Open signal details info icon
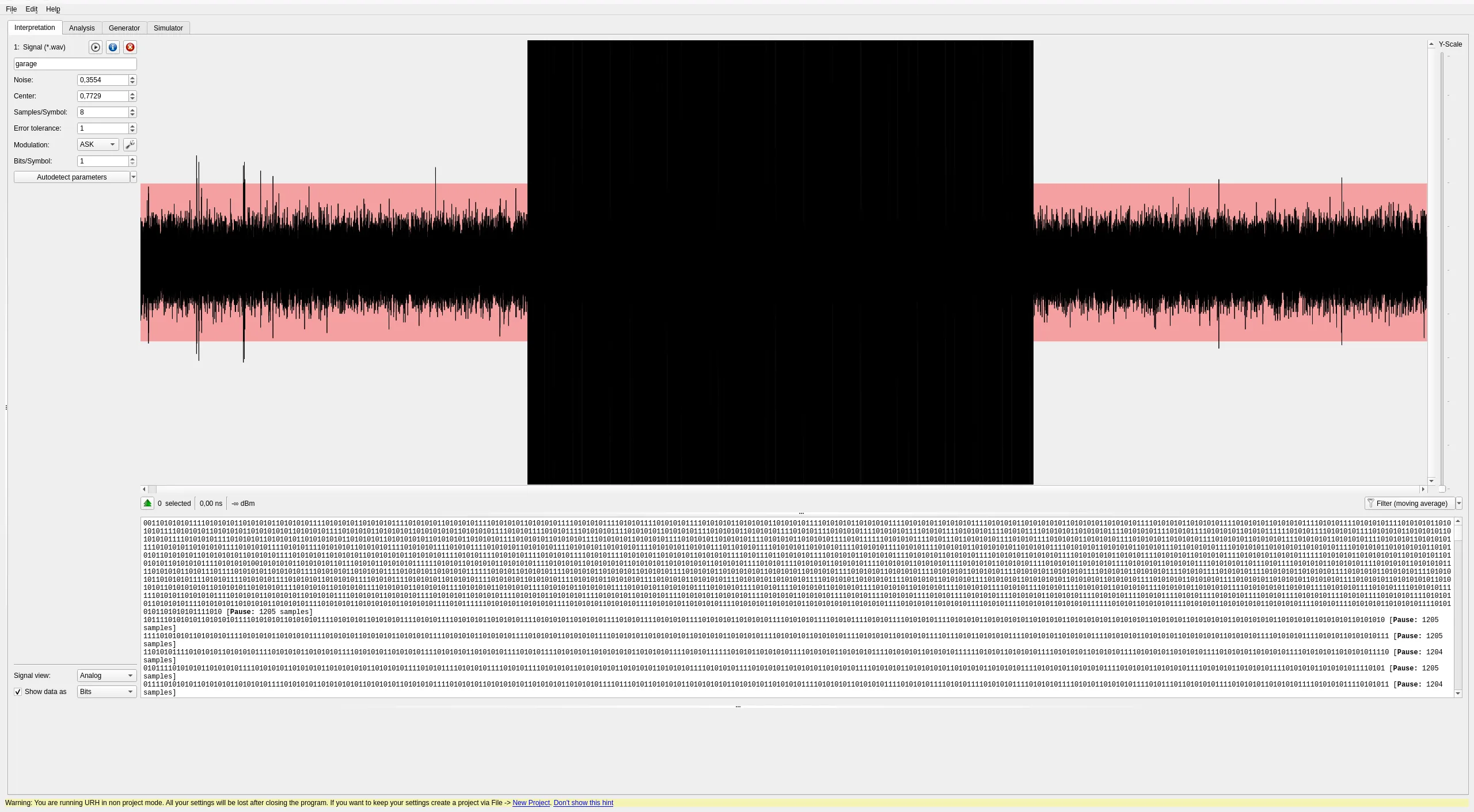Viewport: 1474px width, 812px height. (113, 47)
